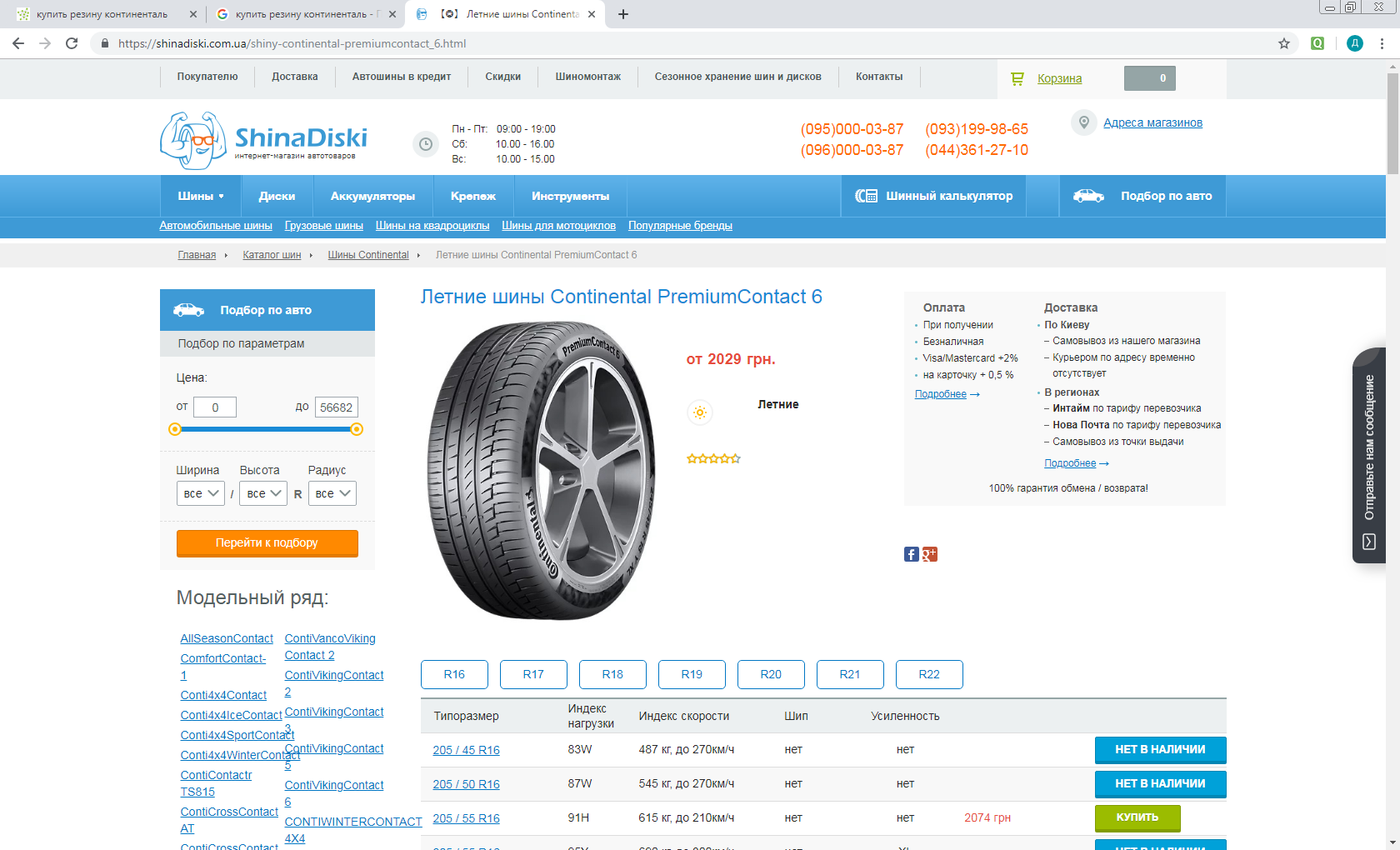Click the browser address bar URL
Viewport: 1400px width, 850px height.
point(292,43)
